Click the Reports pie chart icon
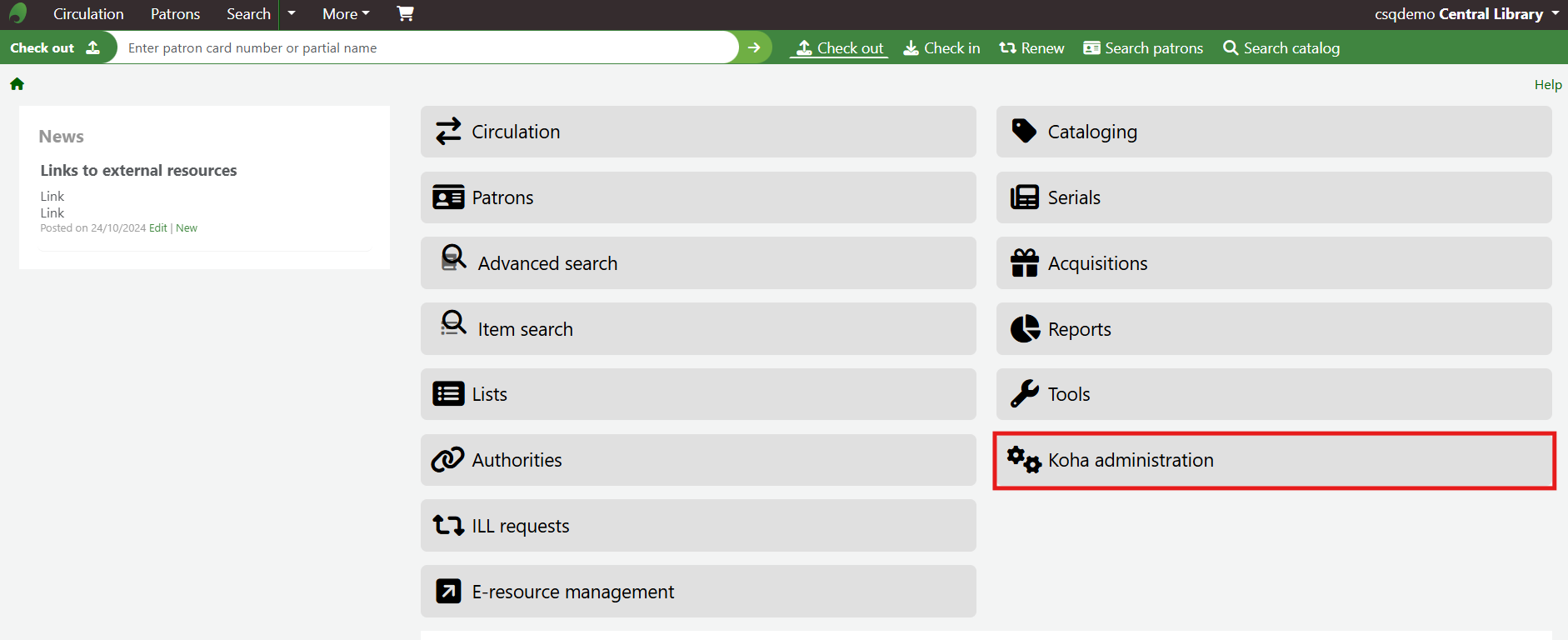 [1025, 329]
